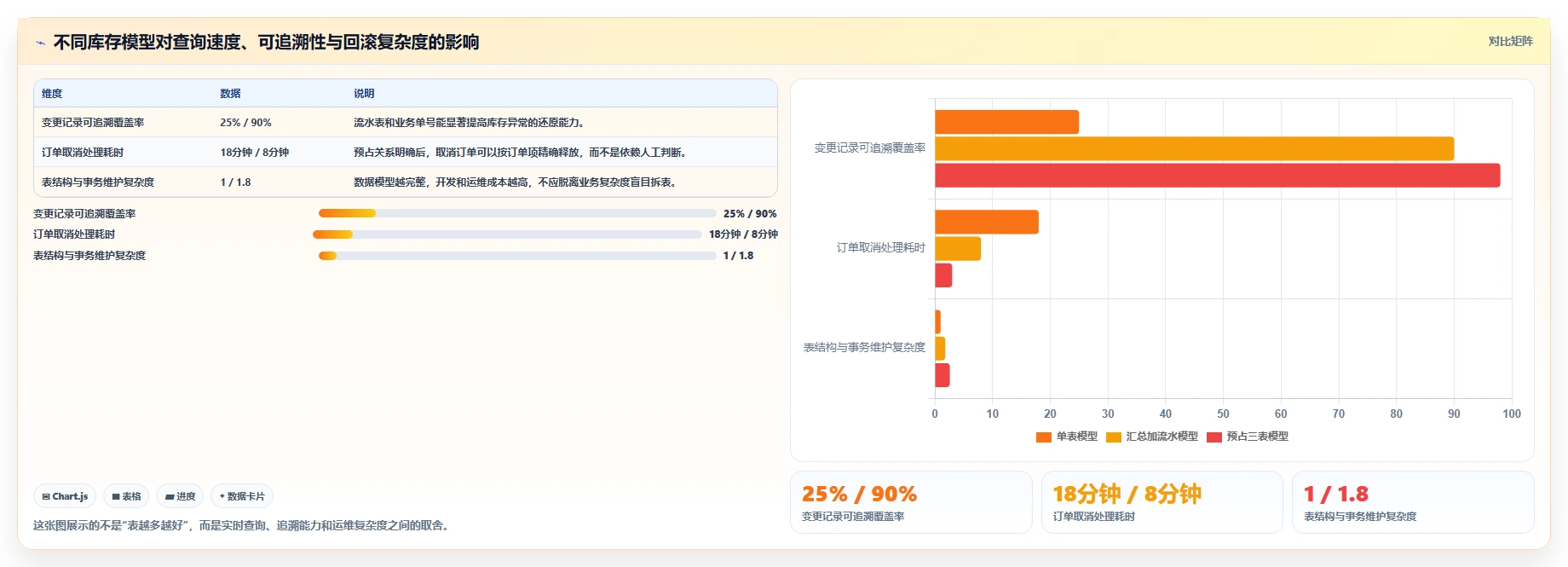Click red bar for 表结构与事务维护复杂度
Image resolution: width=1568 pixels, height=567 pixels.
click(x=943, y=375)
